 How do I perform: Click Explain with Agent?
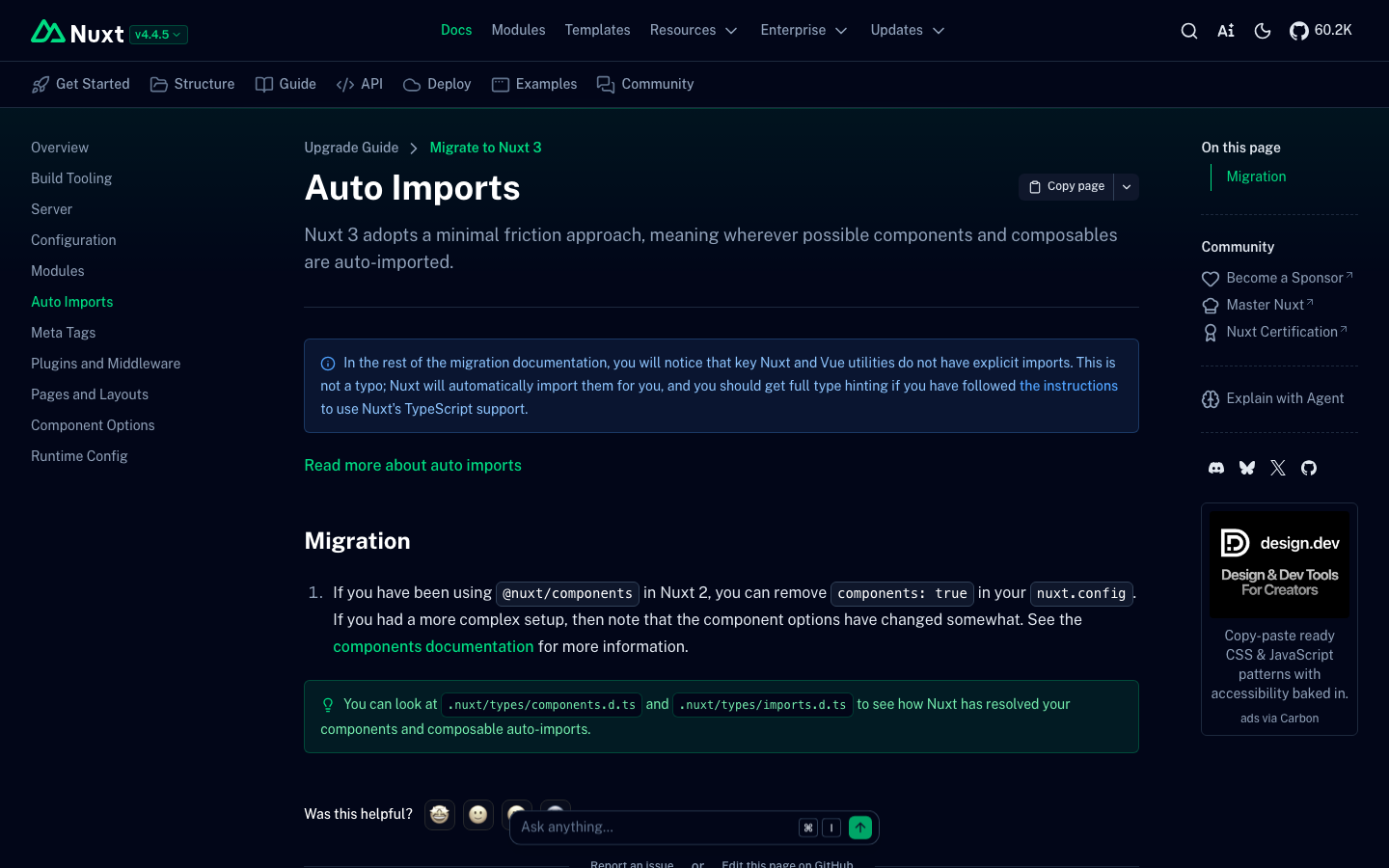[1273, 398]
